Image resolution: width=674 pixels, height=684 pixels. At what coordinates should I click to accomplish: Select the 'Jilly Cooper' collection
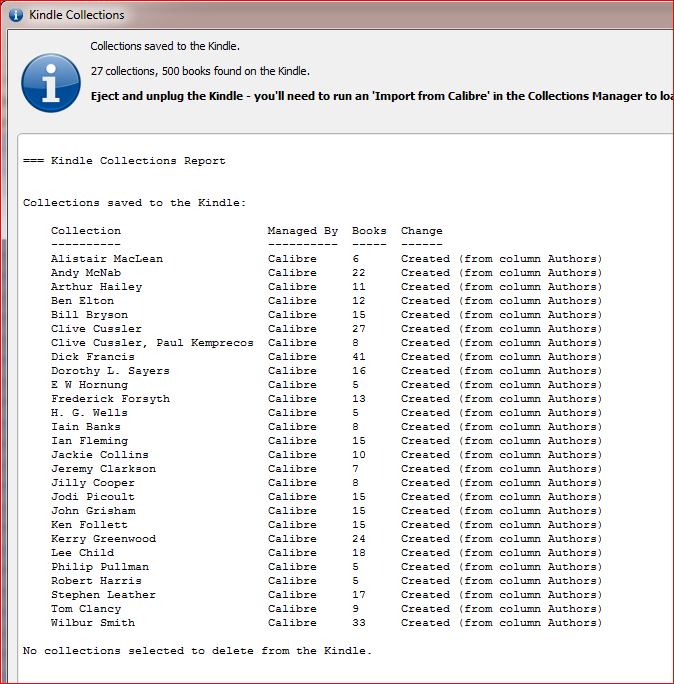pyautogui.click(x=93, y=482)
